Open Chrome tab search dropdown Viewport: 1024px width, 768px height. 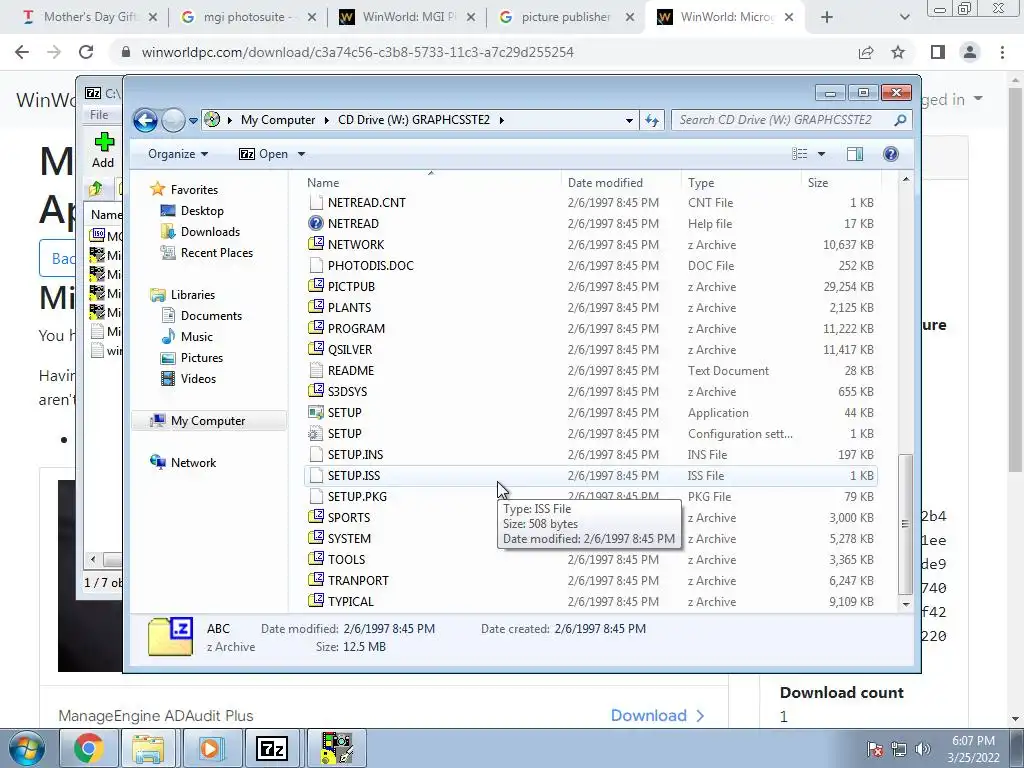(x=904, y=17)
